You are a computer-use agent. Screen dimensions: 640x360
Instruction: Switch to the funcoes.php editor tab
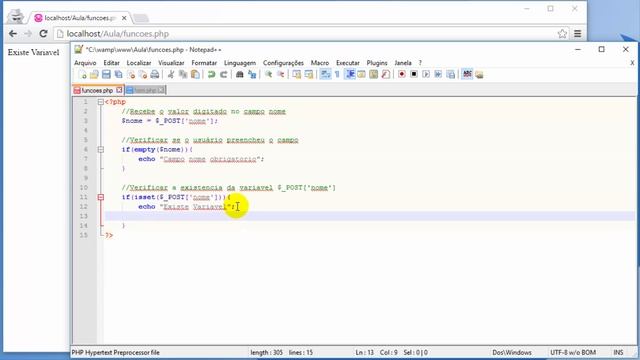[x=98, y=90]
